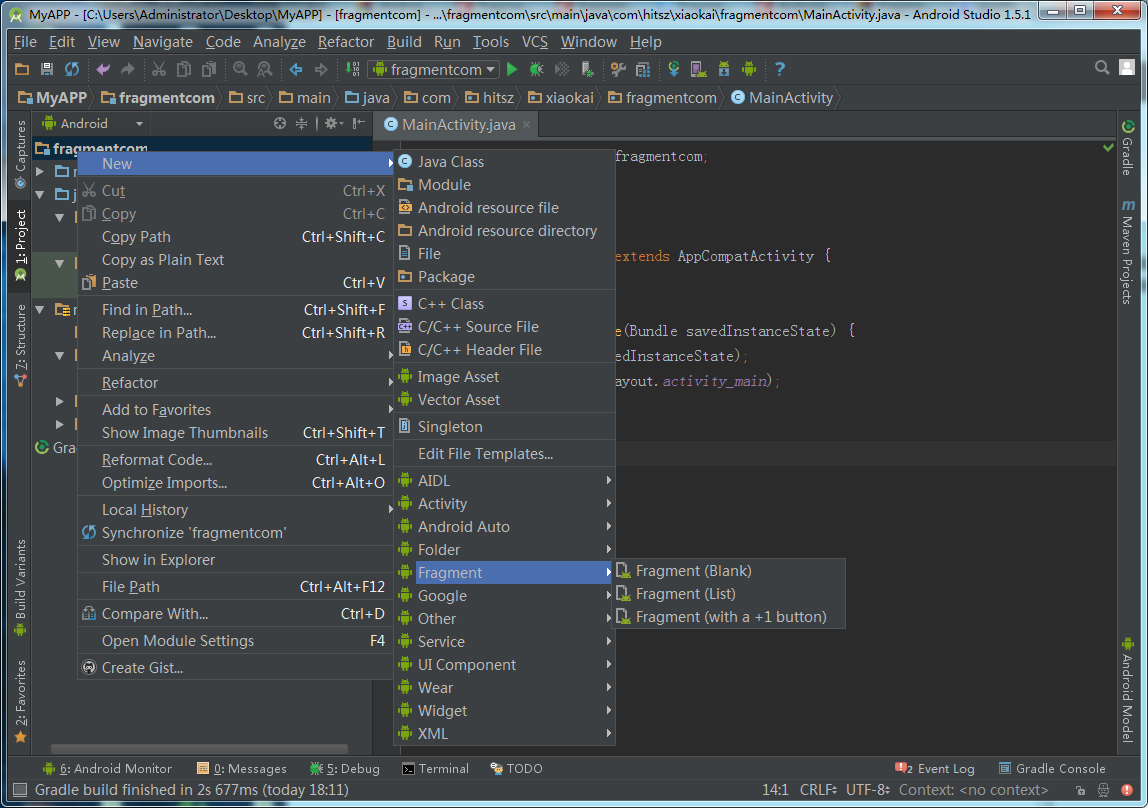Open the Gradle Console button

point(1052,768)
